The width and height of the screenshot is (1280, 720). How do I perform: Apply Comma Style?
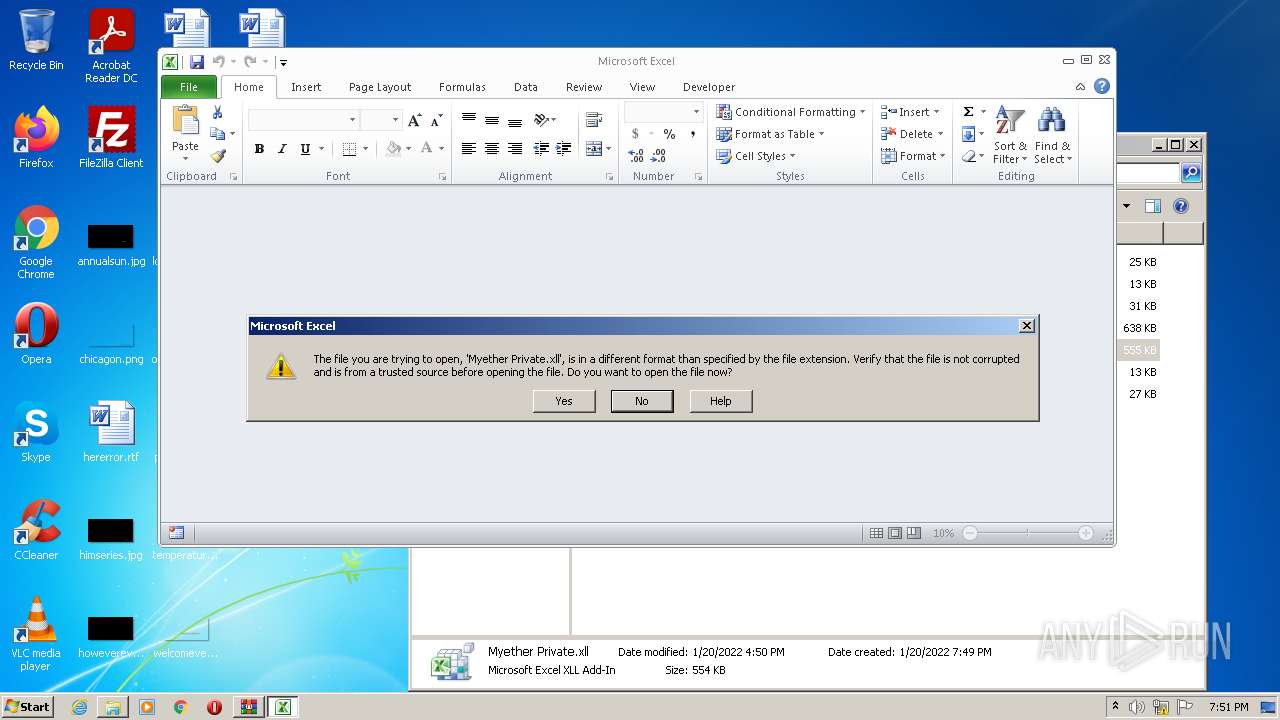tap(692, 134)
